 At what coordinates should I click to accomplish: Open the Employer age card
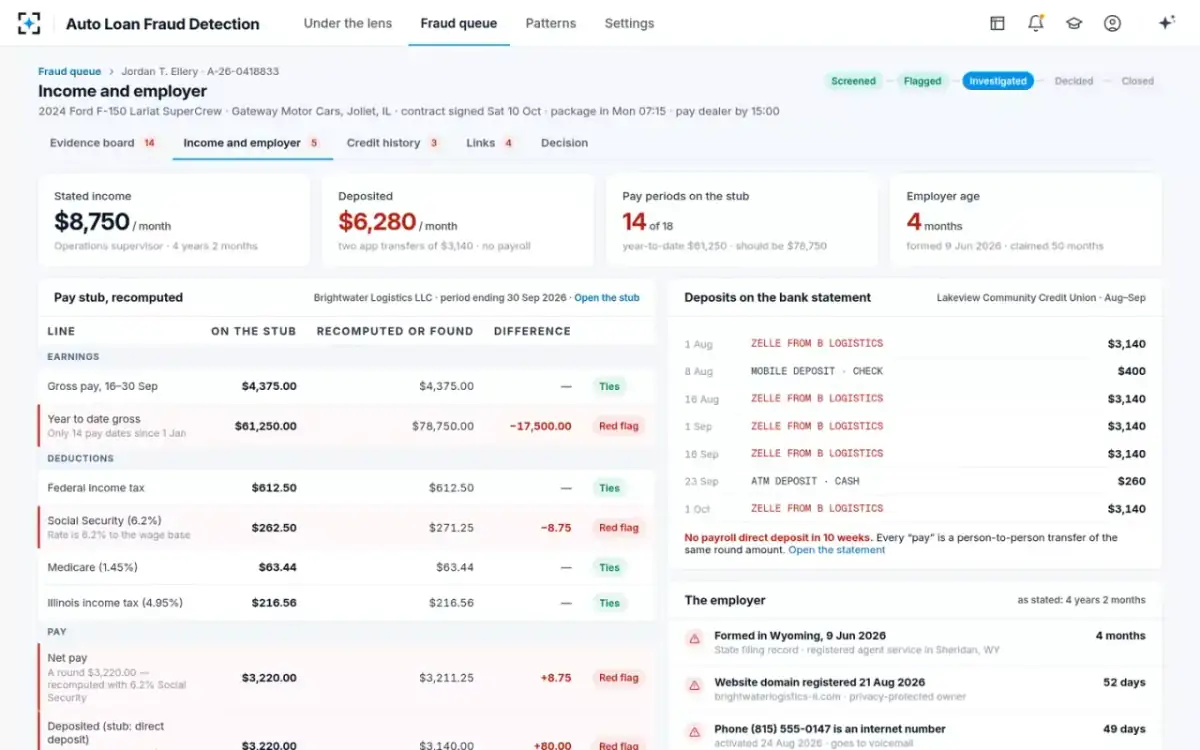[x=1026, y=220]
